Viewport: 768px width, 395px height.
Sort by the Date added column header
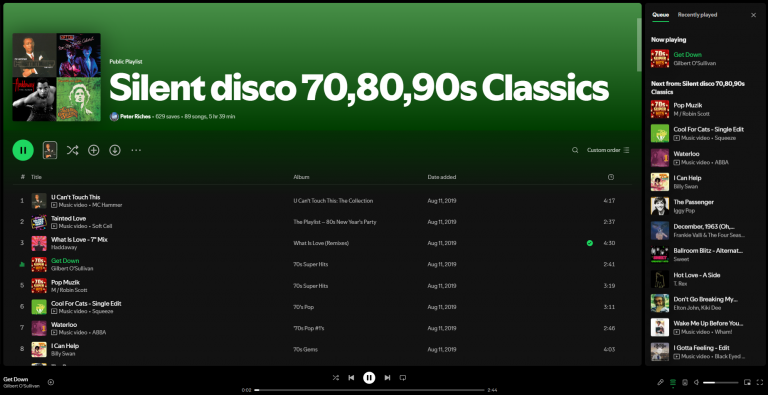(442, 177)
